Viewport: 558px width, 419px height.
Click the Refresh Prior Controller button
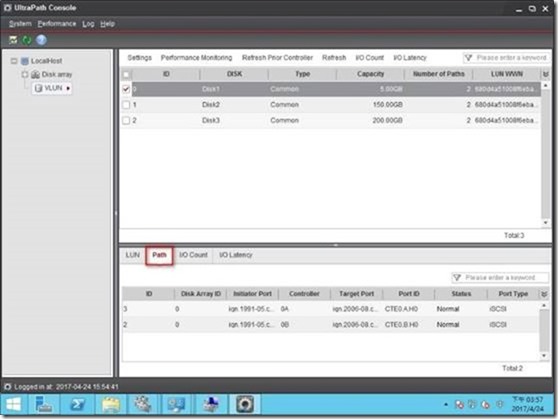[277, 58]
